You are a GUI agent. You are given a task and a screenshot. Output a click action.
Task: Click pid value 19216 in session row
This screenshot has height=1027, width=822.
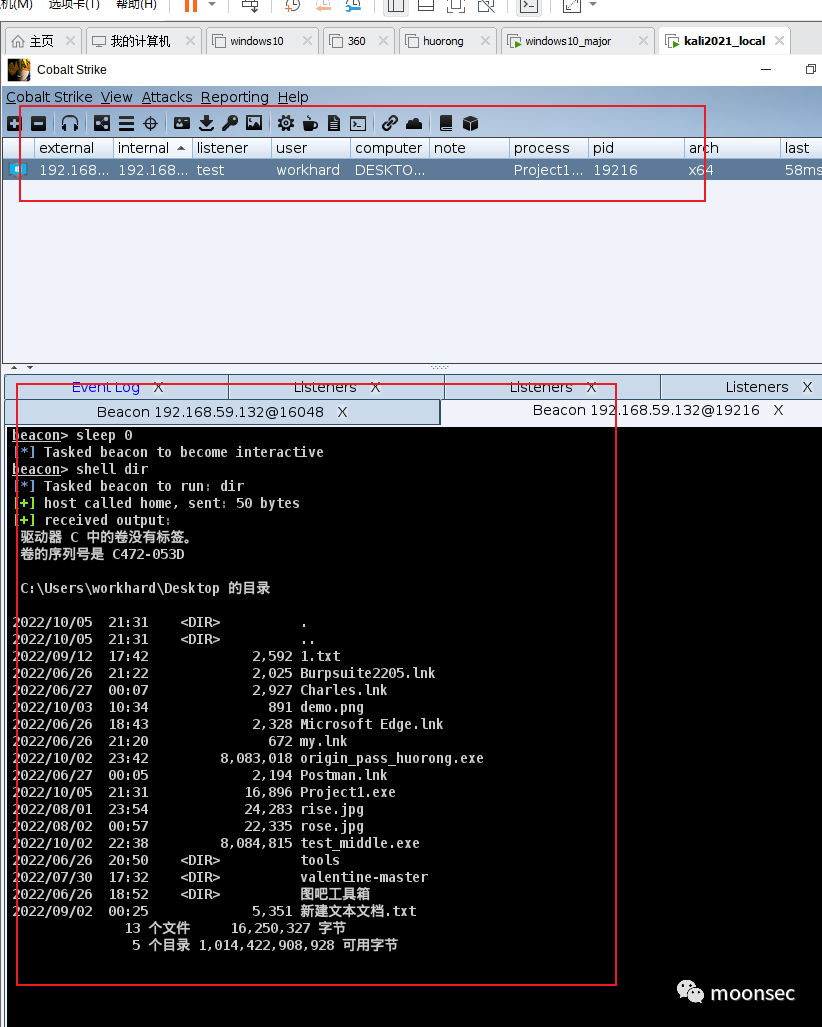(x=615, y=170)
